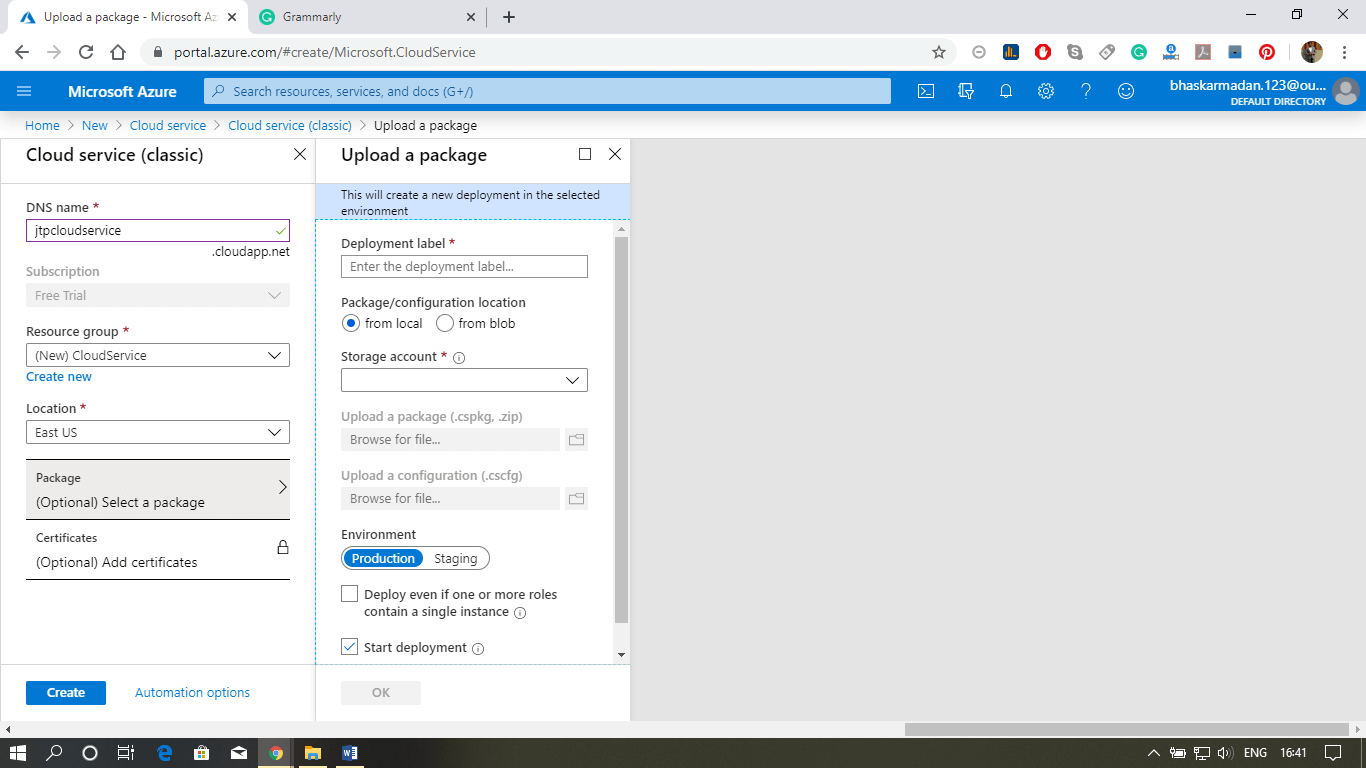
Task: Show info tooltip for Start deployment
Action: pyautogui.click(x=478, y=648)
